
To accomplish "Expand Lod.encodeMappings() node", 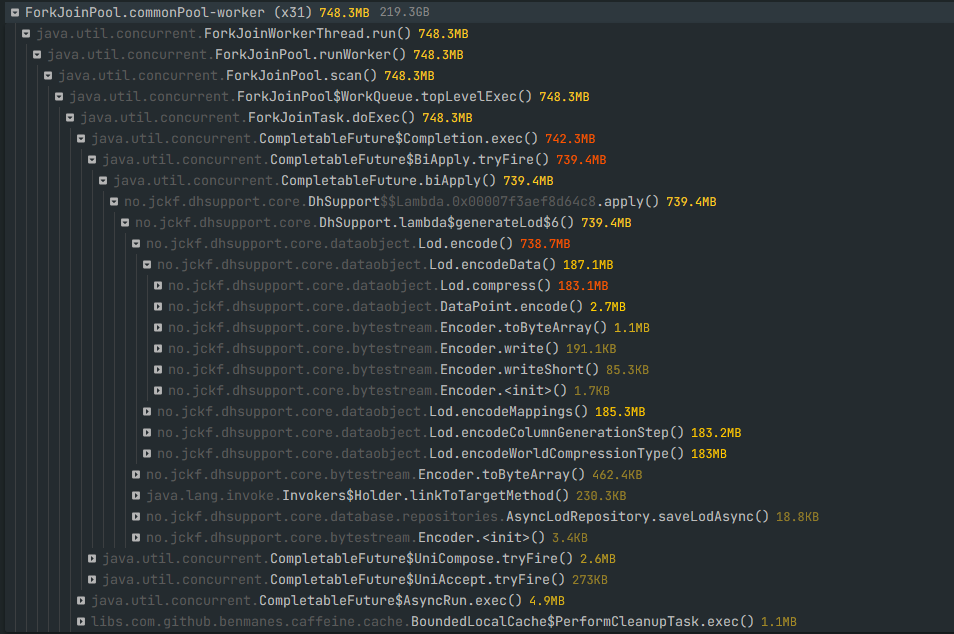I will pos(146,411).
